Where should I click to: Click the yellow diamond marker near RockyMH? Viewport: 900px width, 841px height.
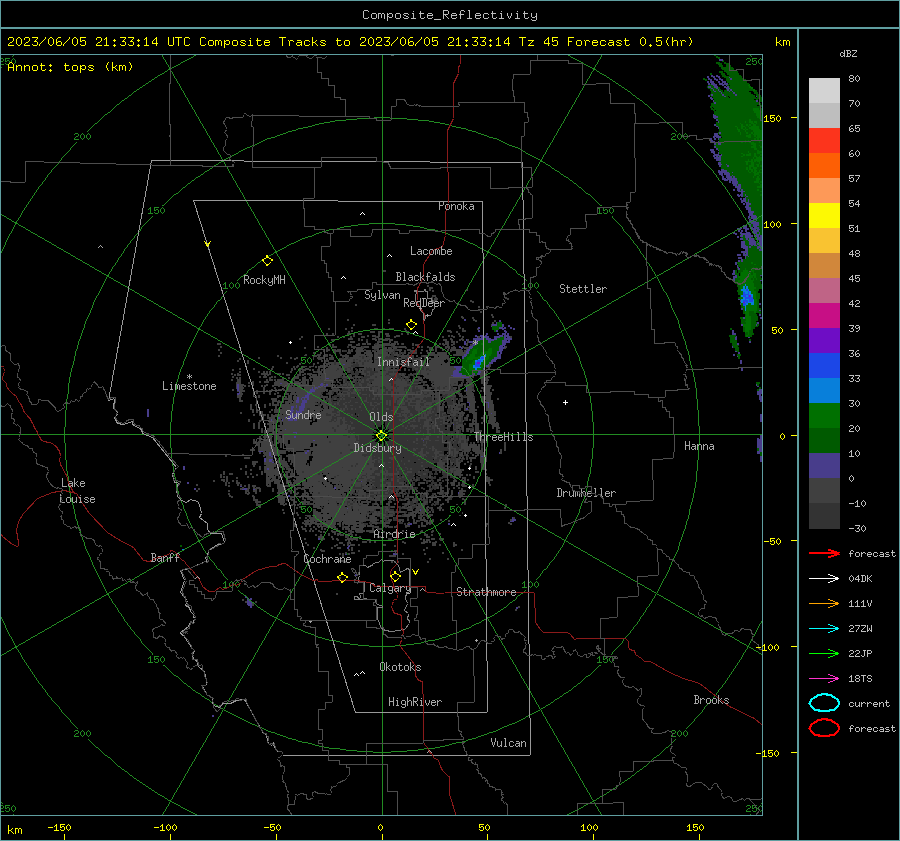tap(267, 261)
